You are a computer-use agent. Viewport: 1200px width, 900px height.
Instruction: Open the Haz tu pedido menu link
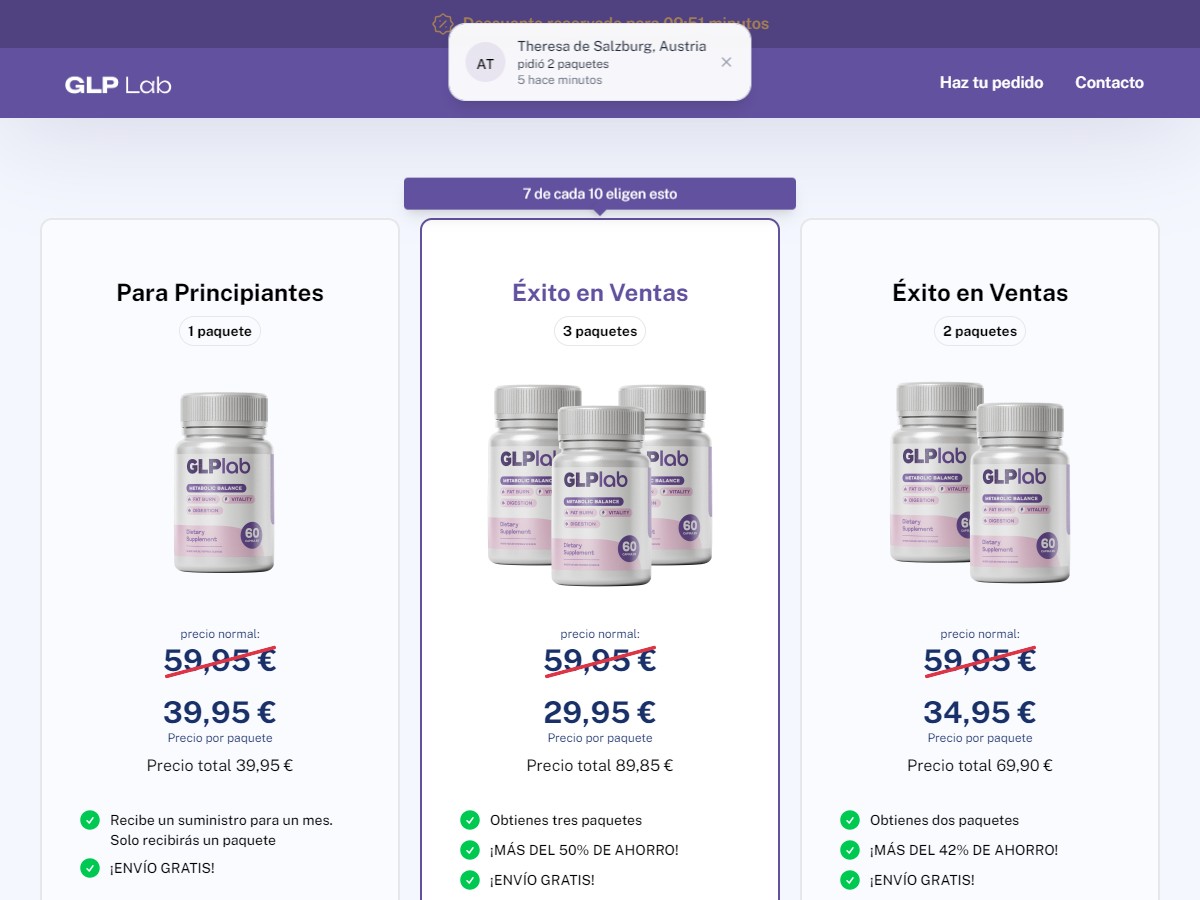click(x=991, y=83)
